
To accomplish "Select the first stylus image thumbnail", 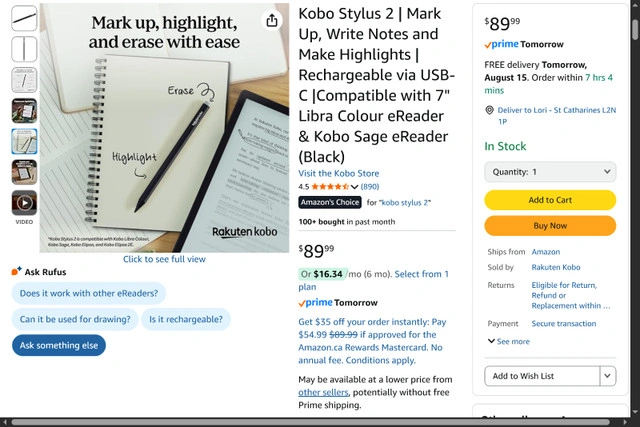I will tap(24, 18).
